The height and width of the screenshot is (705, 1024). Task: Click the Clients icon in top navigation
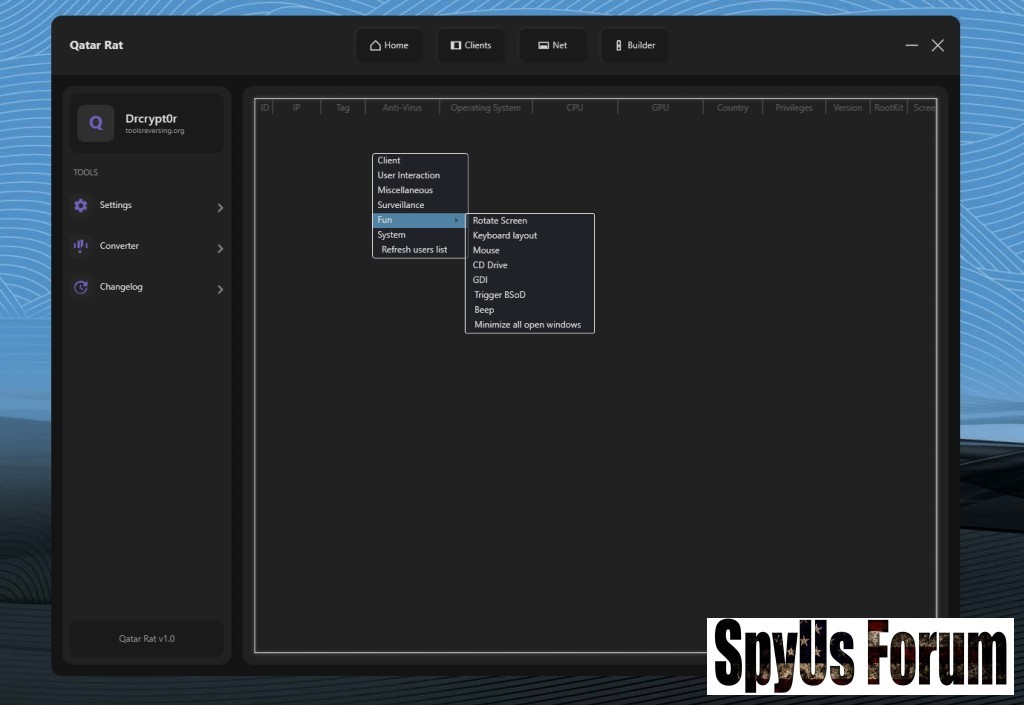coord(456,45)
